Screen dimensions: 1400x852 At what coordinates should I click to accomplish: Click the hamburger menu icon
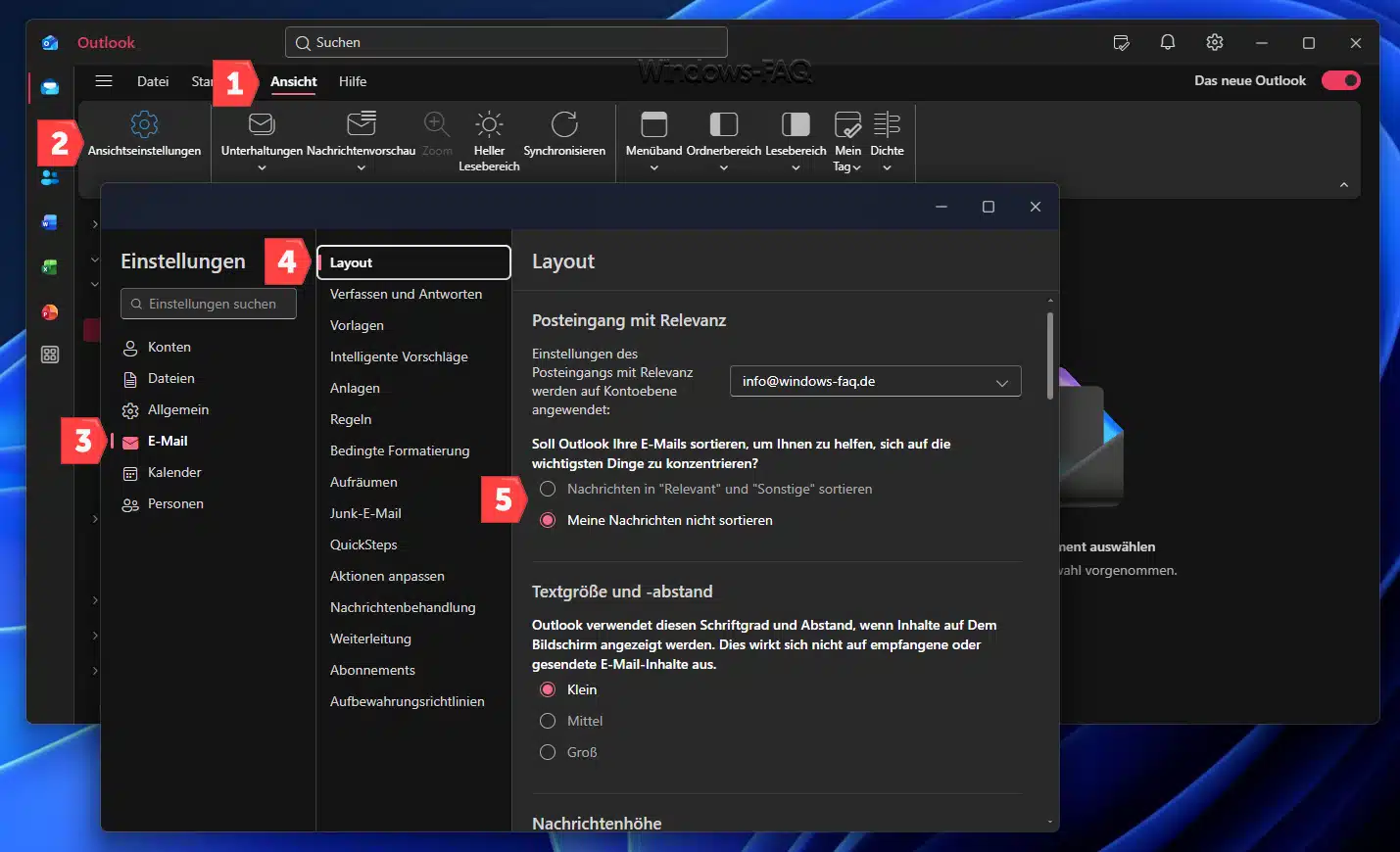click(104, 81)
